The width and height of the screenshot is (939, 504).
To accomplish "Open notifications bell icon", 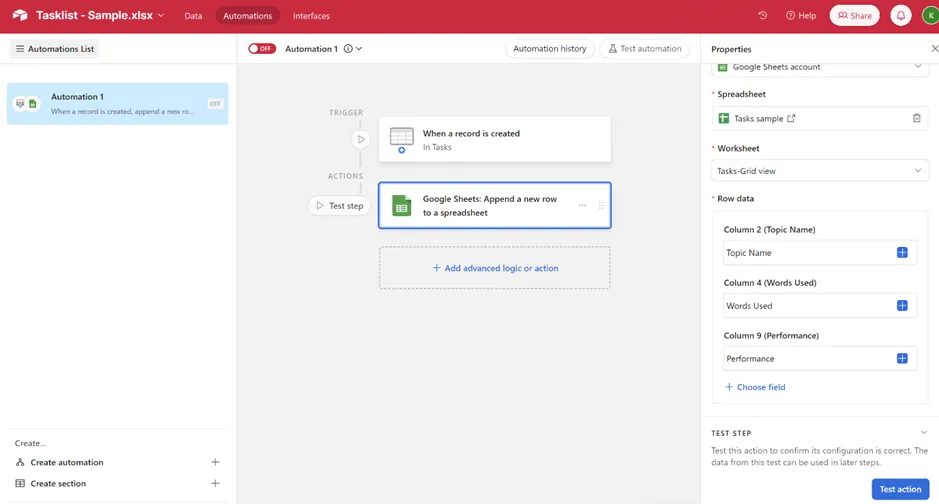I will [x=901, y=16].
